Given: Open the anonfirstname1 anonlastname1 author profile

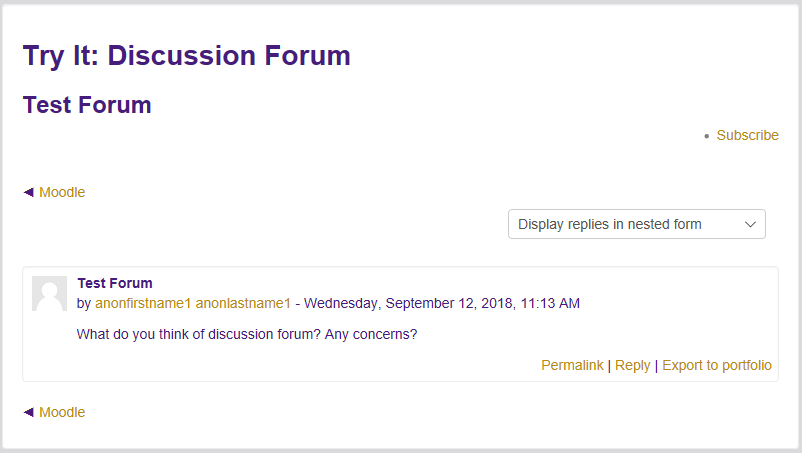Looking at the screenshot, I should tap(193, 303).
